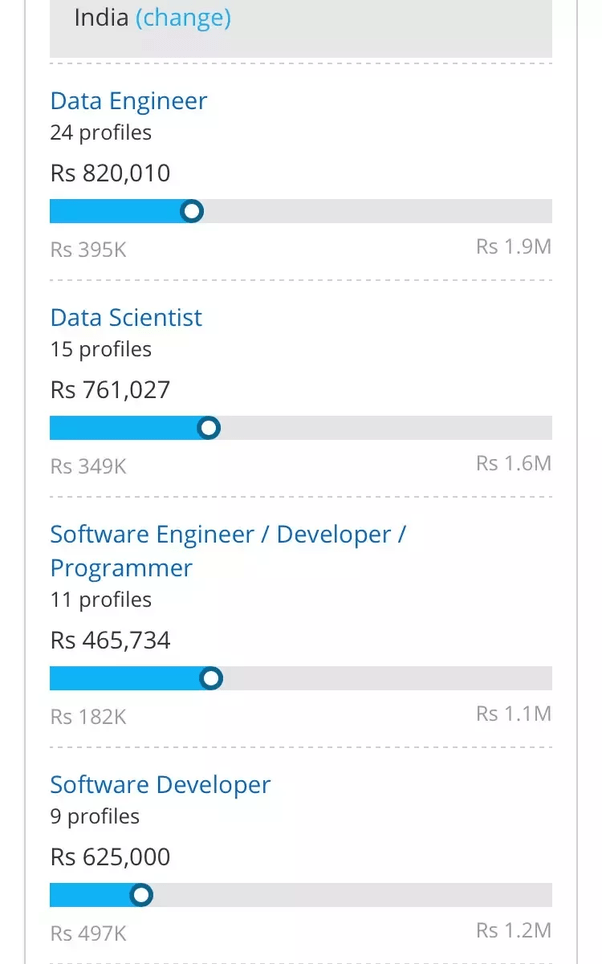Image resolution: width=602 pixels, height=964 pixels.
Task: Open the Data Scientist job title link
Action: 126,318
